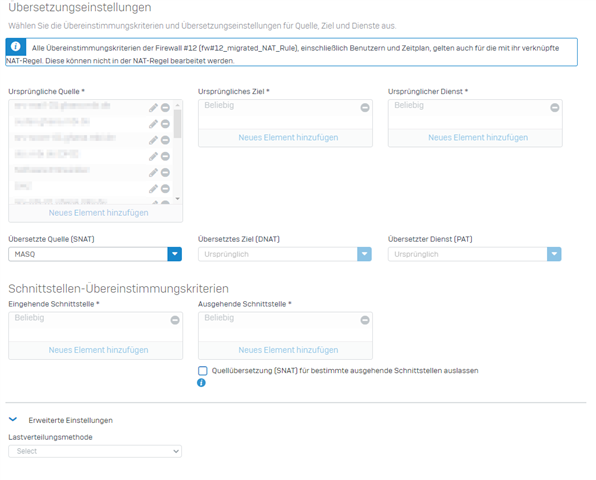This screenshot has width=596, height=480.
Task: Add new element to Ursprünglicher Dienst
Action: [x=478, y=138]
